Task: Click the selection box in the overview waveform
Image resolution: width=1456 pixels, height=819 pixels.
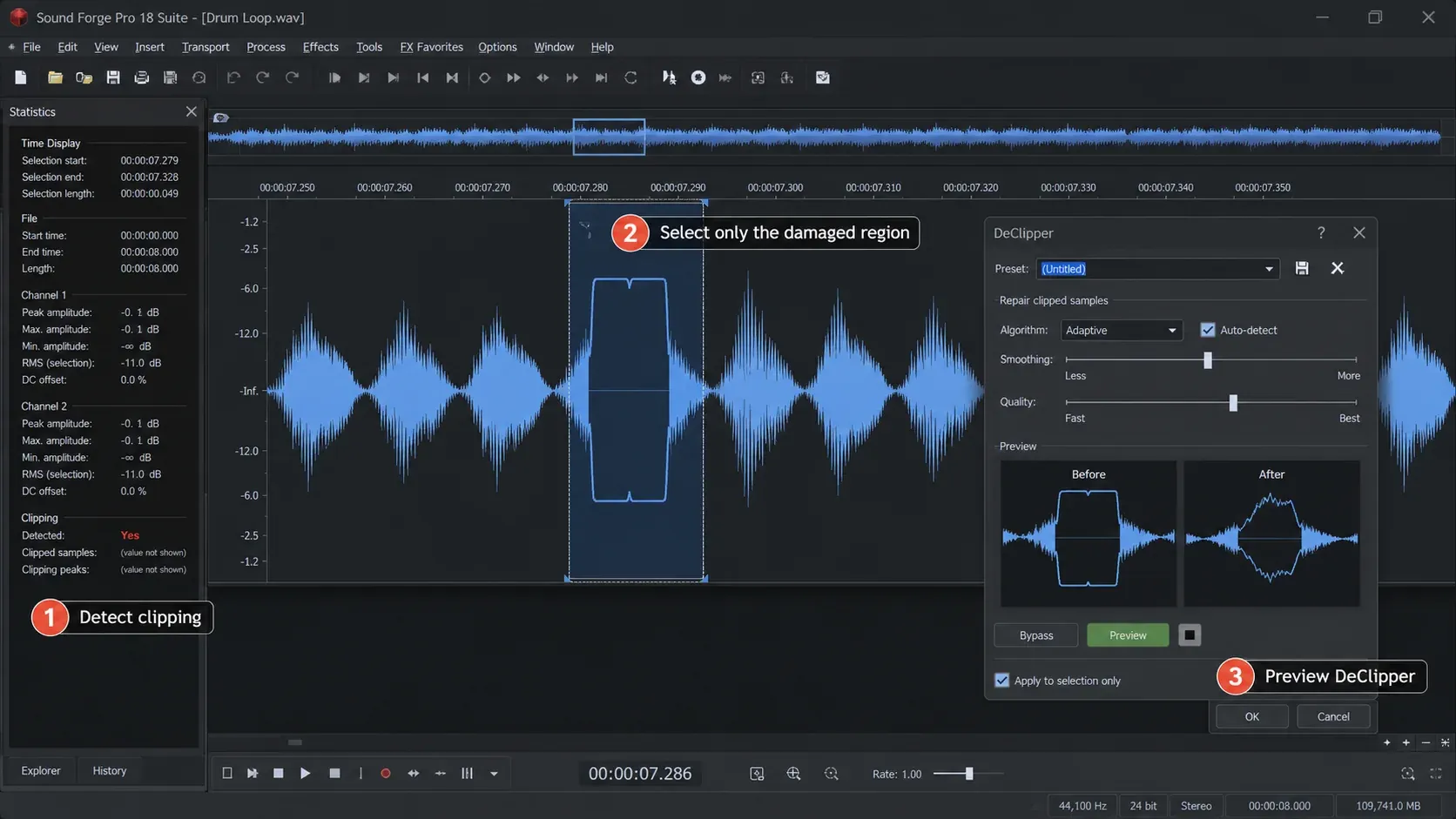Action: (x=609, y=137)
